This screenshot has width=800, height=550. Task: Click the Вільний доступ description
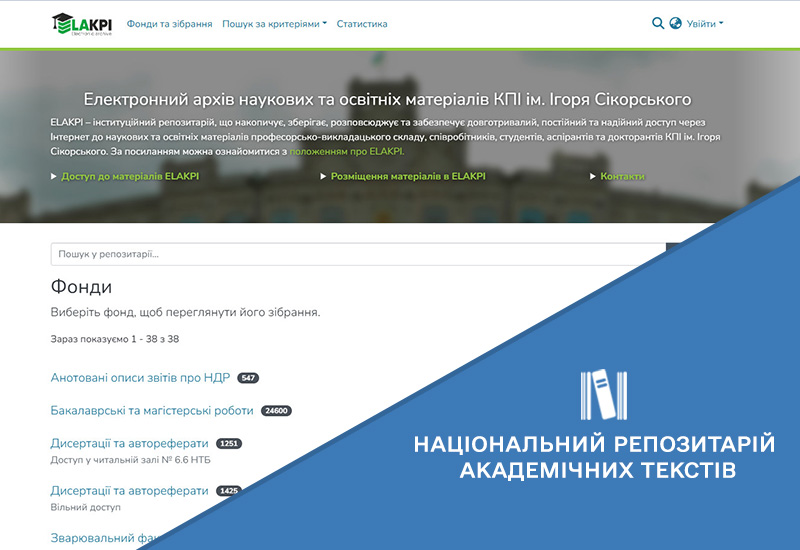[x=86, y=508]
